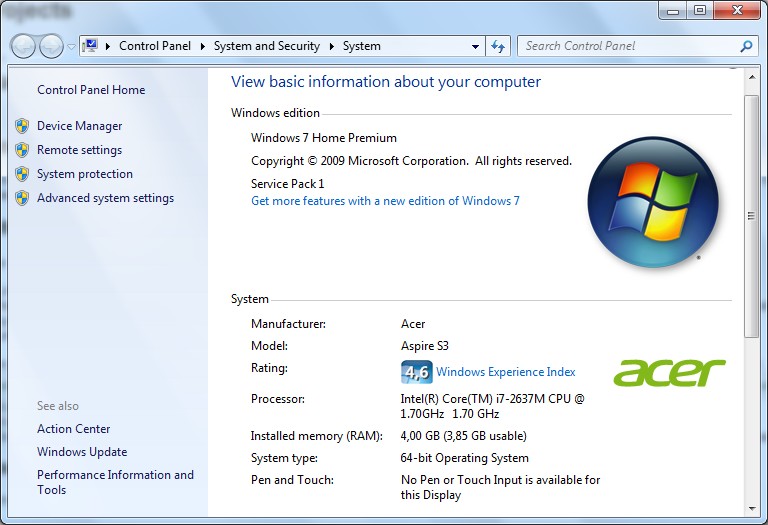Screen dimensions: 768x525
Task: Click the shield icon beside System protection
Action: 22,174
